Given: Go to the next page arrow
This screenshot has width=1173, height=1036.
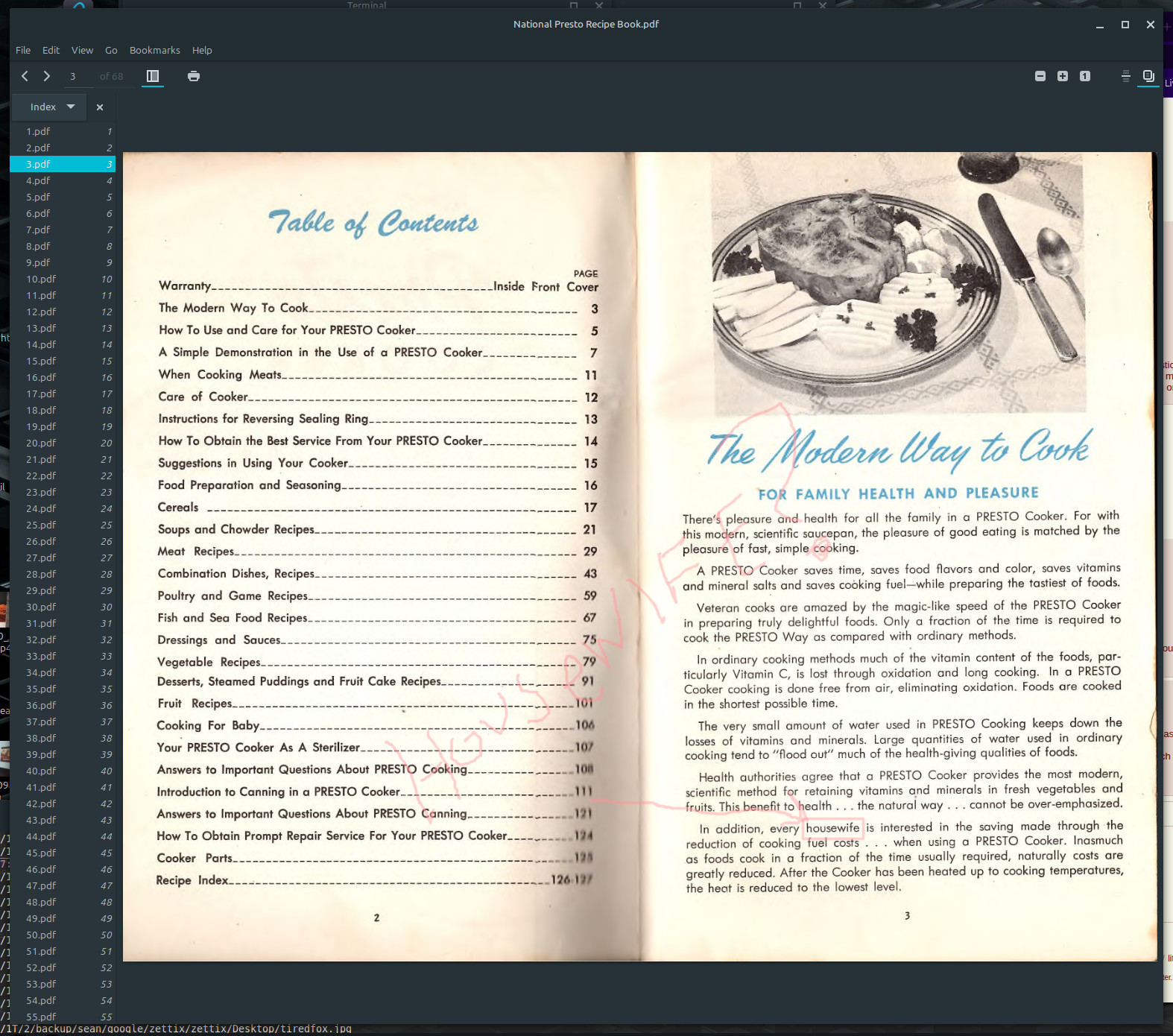Looking at the screenshot, I should click(x=47, y=76).
